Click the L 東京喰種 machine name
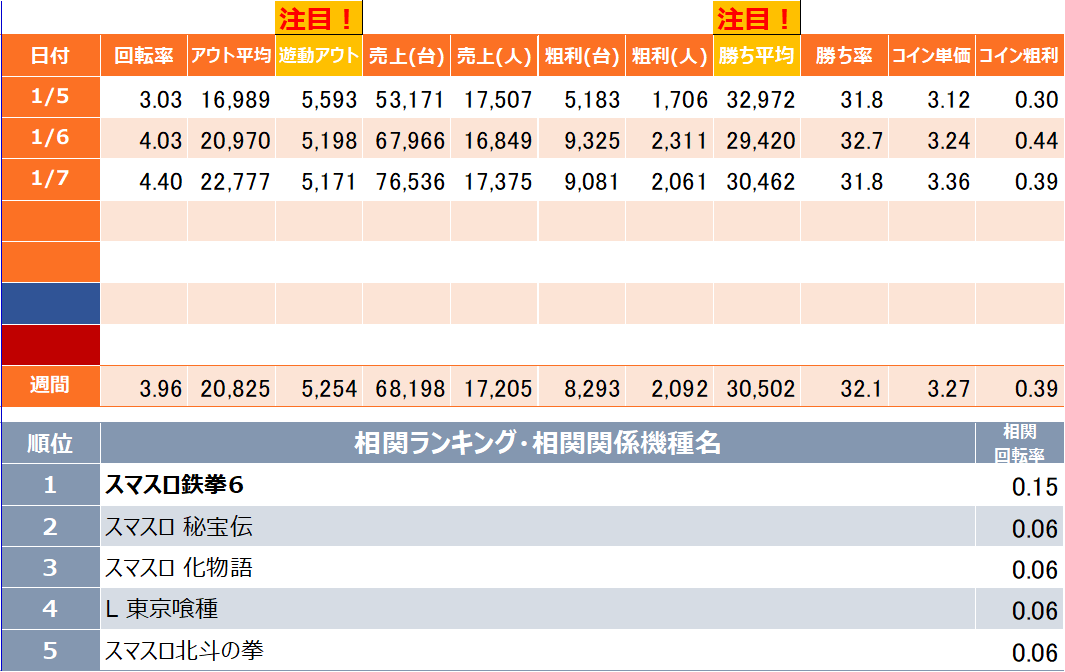The image size is (1065, 672). pos(161,609)
